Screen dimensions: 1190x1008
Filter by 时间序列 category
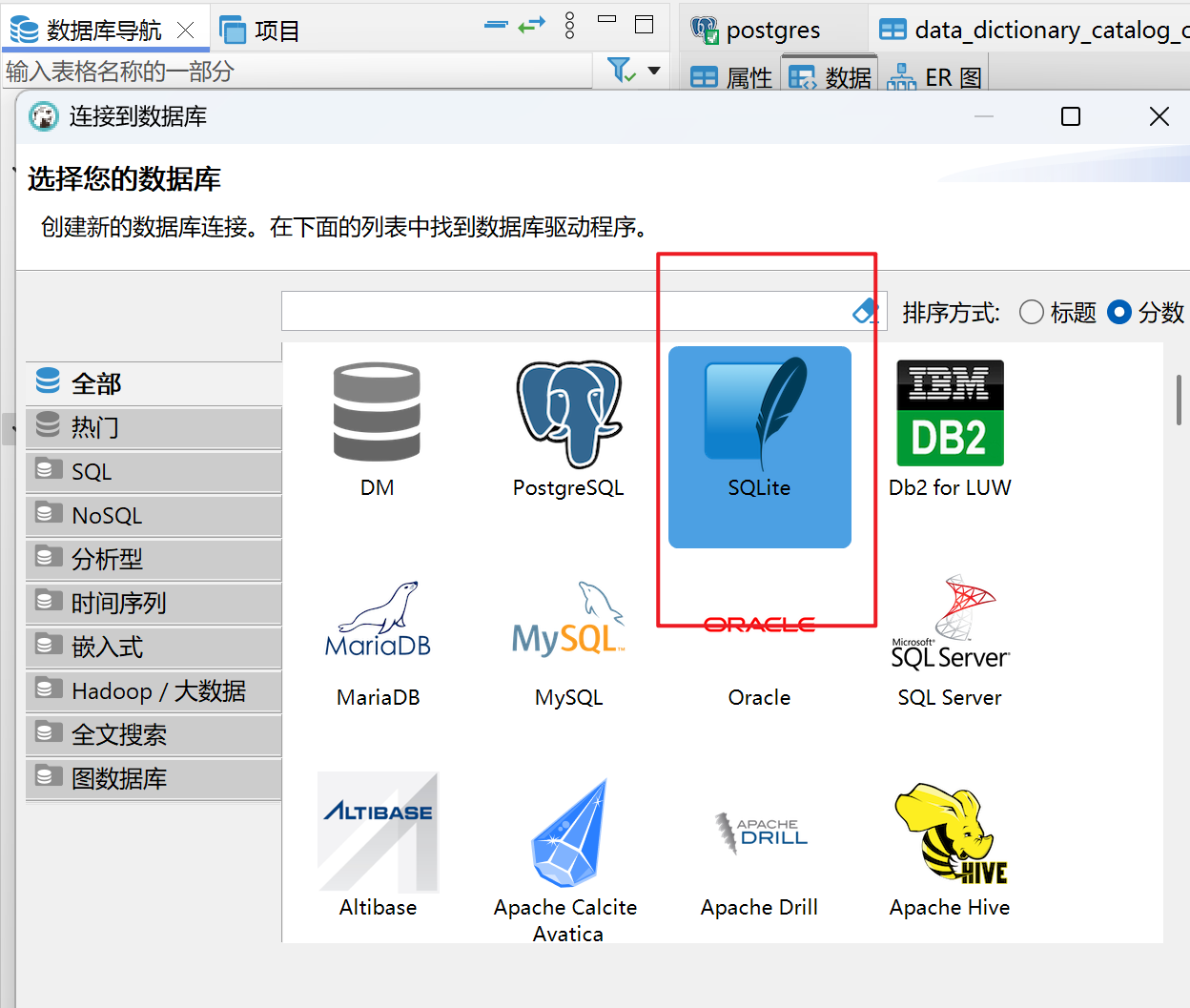pyautogui.click(x=154, y=603)
